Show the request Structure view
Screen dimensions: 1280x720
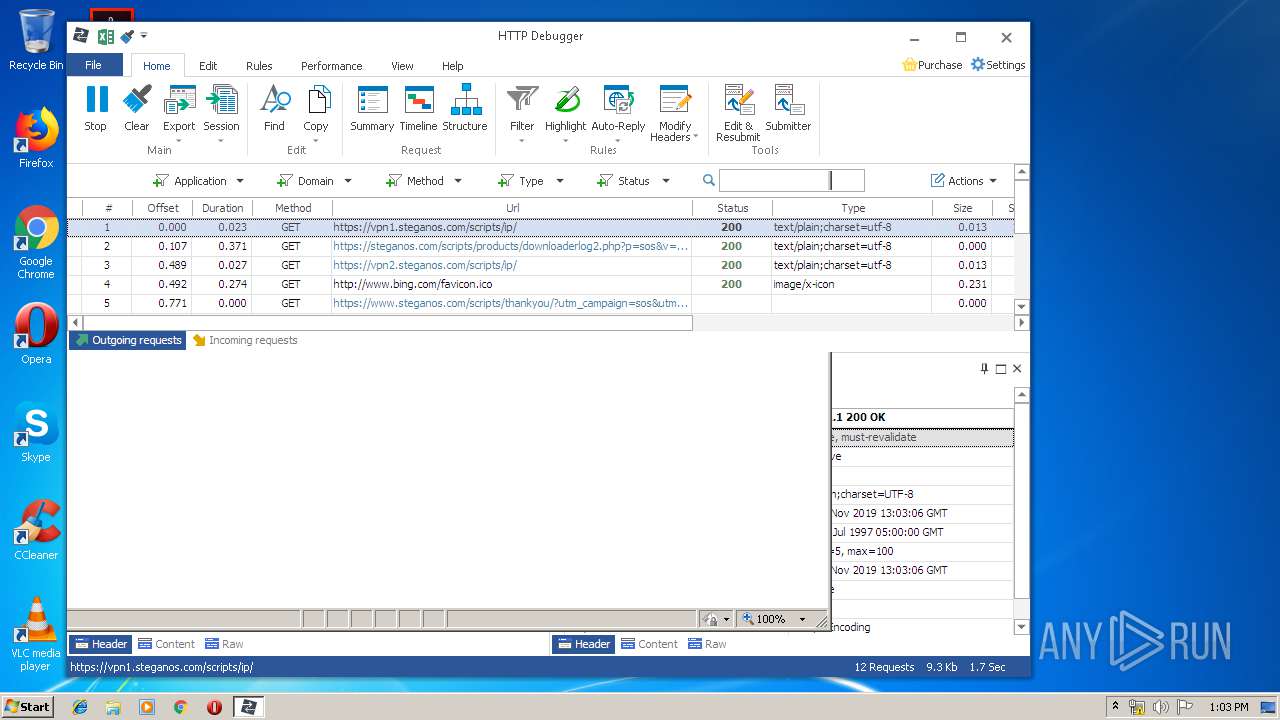point(465,108)
